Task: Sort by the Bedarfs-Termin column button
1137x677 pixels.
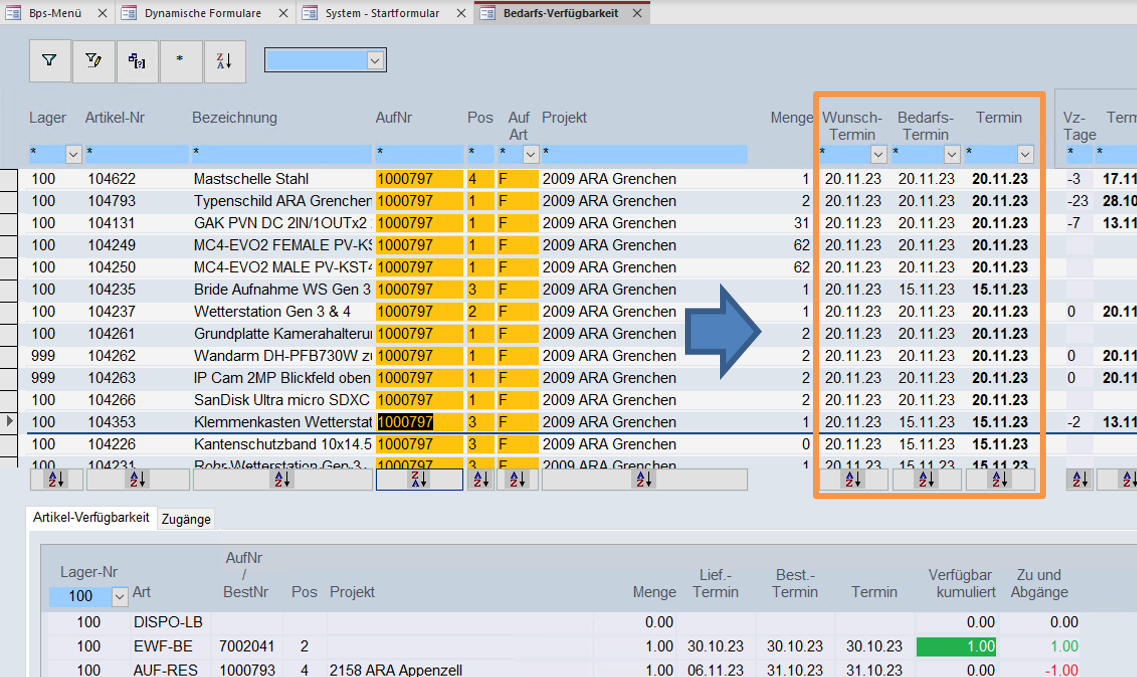Action: click(927, 479)
